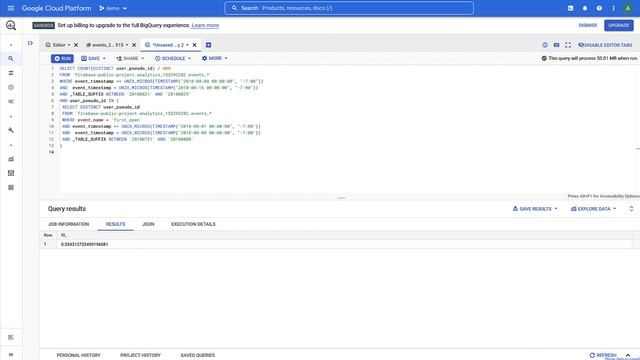Close the Unsaved query 2 tab
This screenshot has height=360, width=640.
tap(195, 45)
